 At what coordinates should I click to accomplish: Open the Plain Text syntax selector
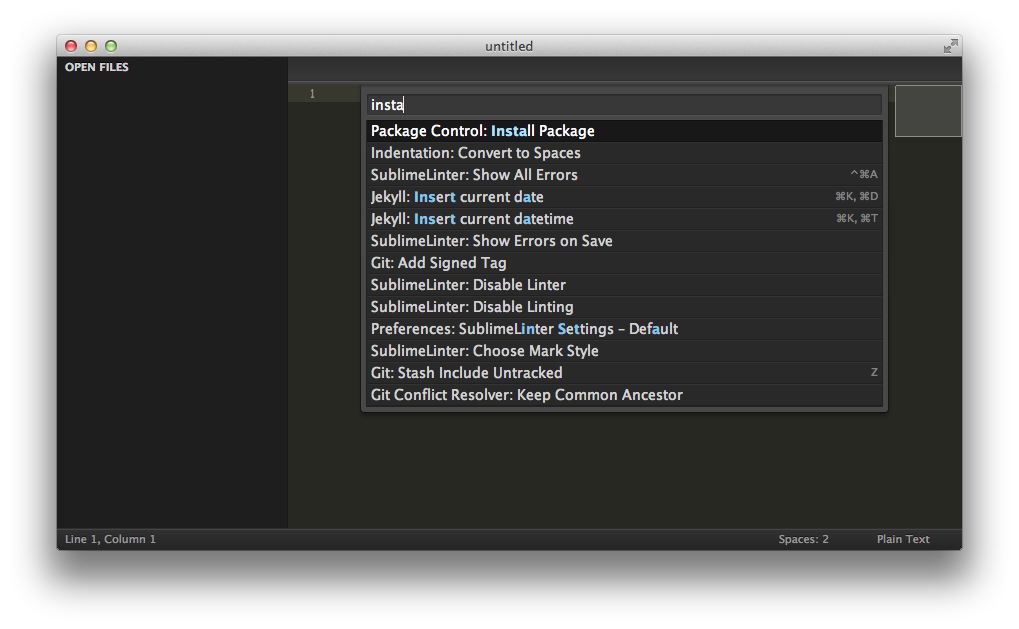coord(901,539)
